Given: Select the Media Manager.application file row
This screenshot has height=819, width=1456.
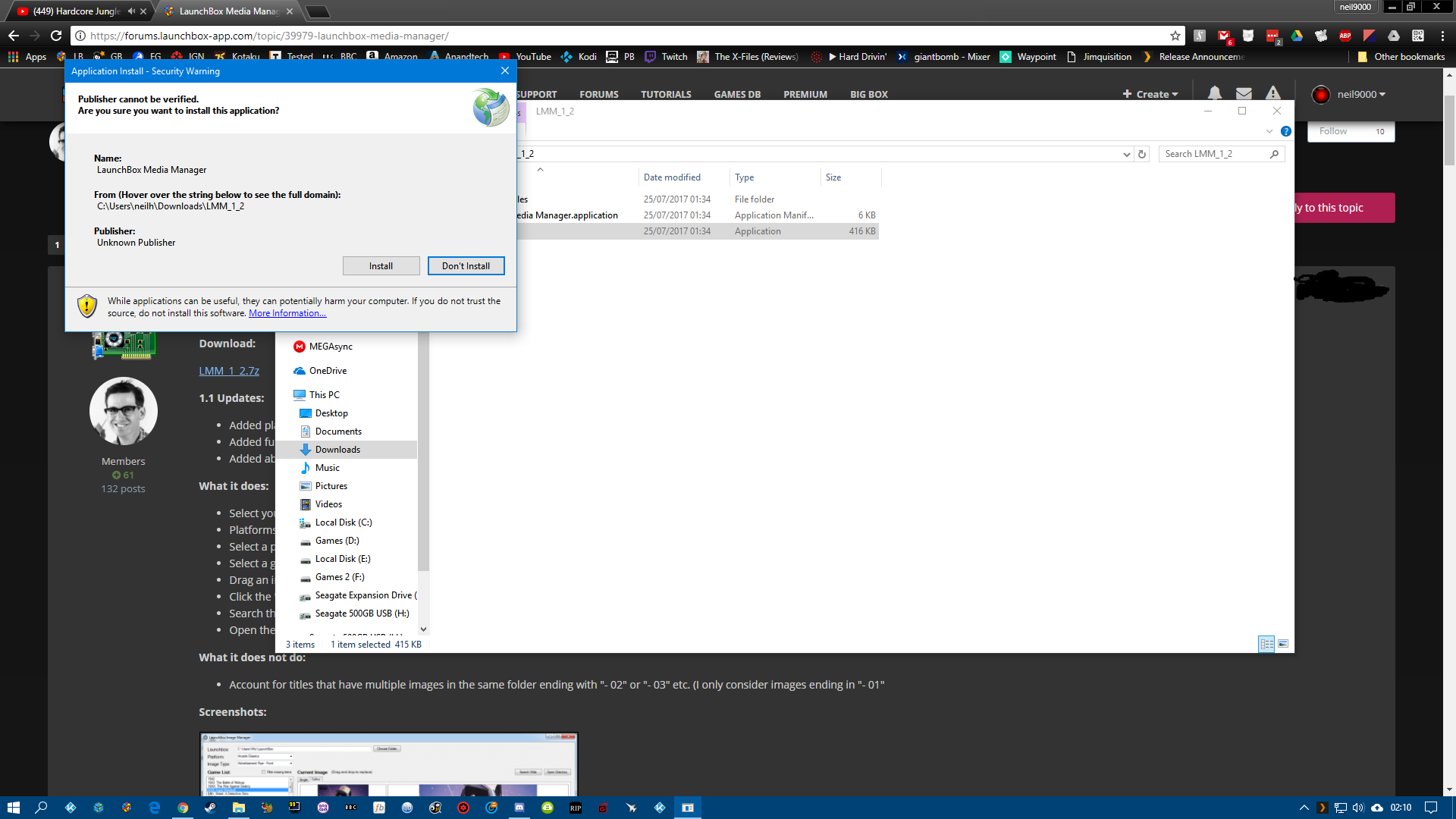Looking at the screenshot, I should point(697,215).
